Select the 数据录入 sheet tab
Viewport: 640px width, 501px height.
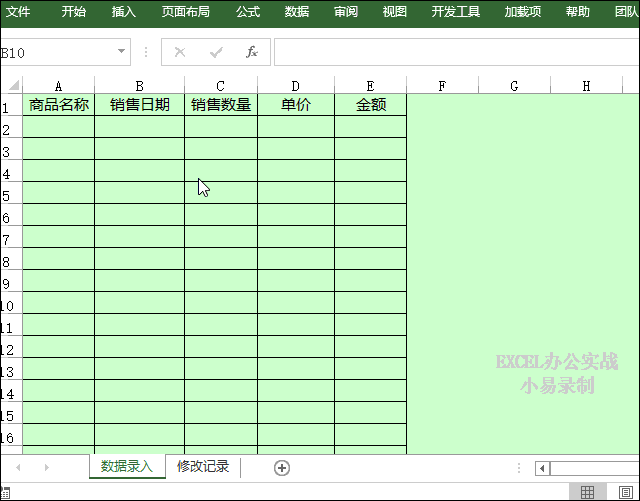[127, 466]
